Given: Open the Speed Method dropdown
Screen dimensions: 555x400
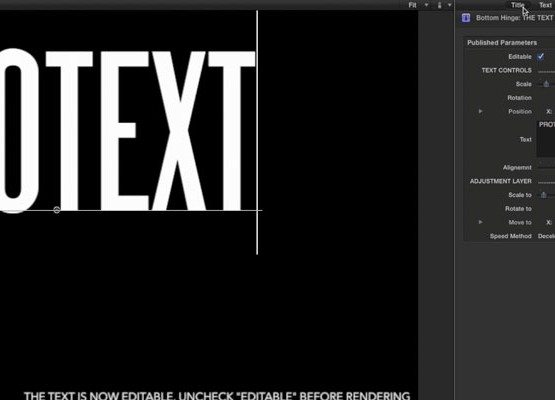Looking at the screenshot, I should (546, 236).
